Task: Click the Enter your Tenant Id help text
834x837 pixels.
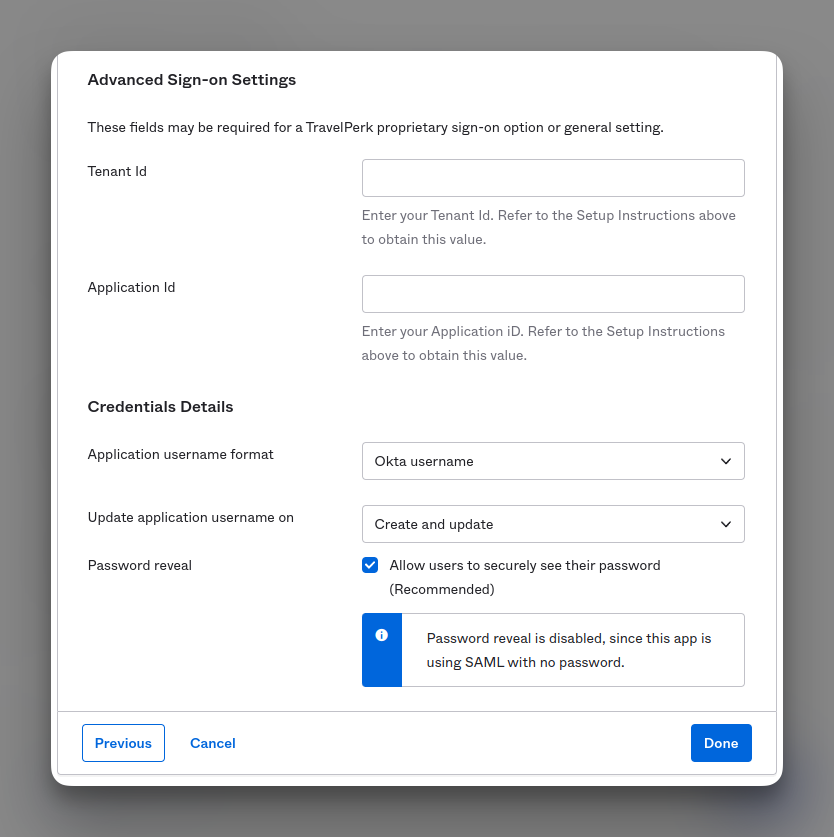Action: [x=548, y=227]
